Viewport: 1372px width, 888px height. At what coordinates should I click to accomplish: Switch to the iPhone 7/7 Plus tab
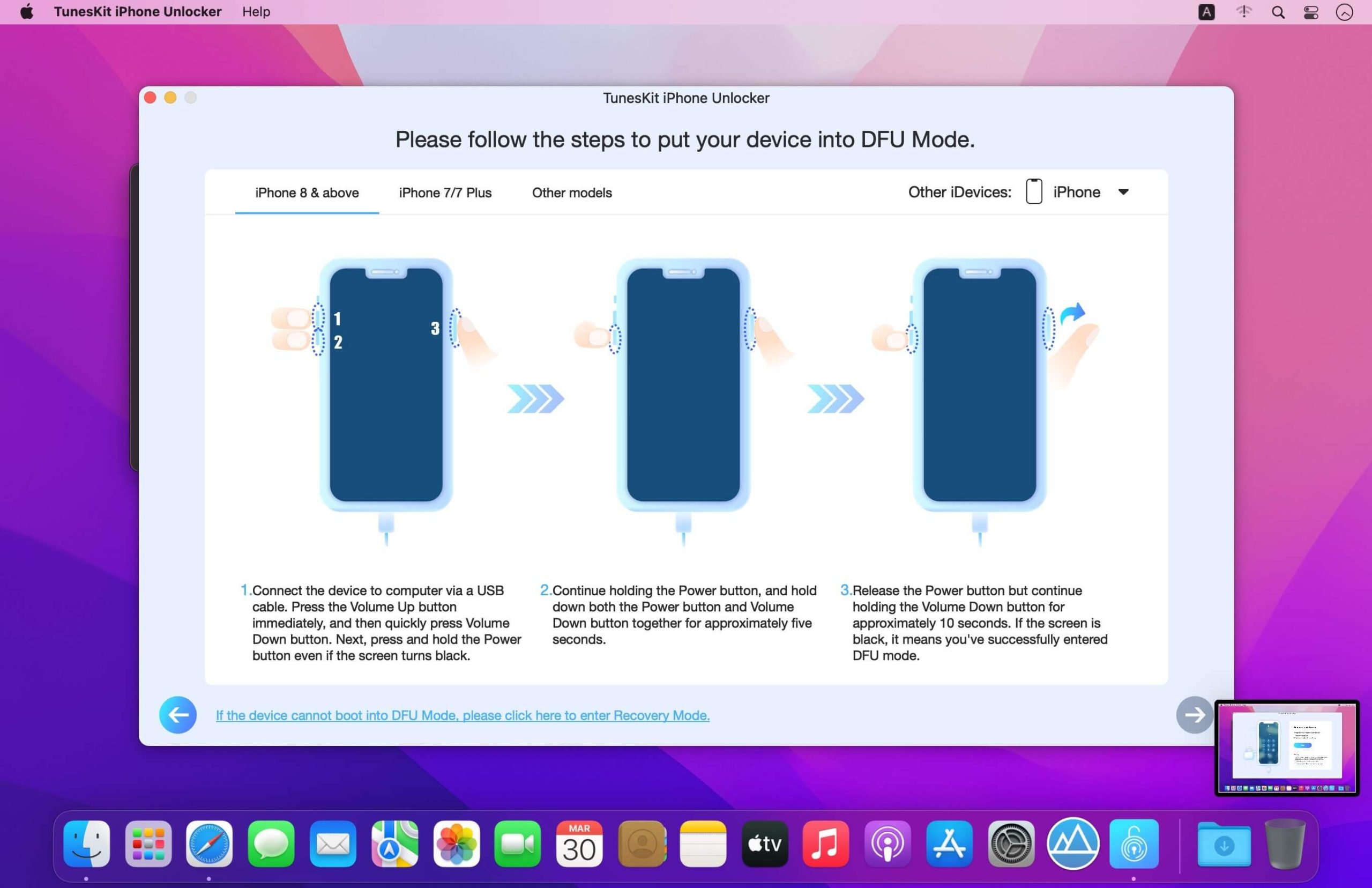pos(444,193)
